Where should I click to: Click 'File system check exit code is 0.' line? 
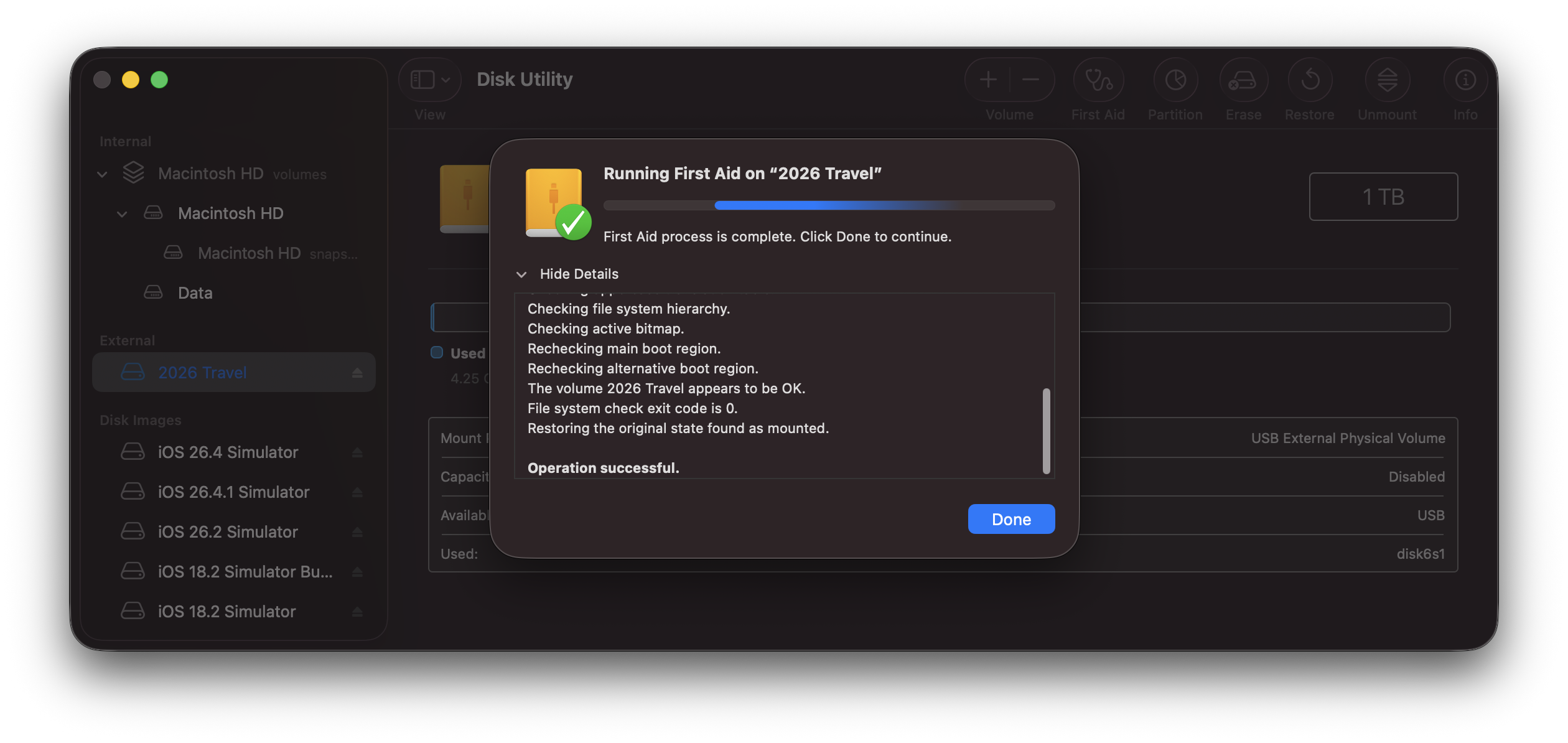tap(632, 408)
